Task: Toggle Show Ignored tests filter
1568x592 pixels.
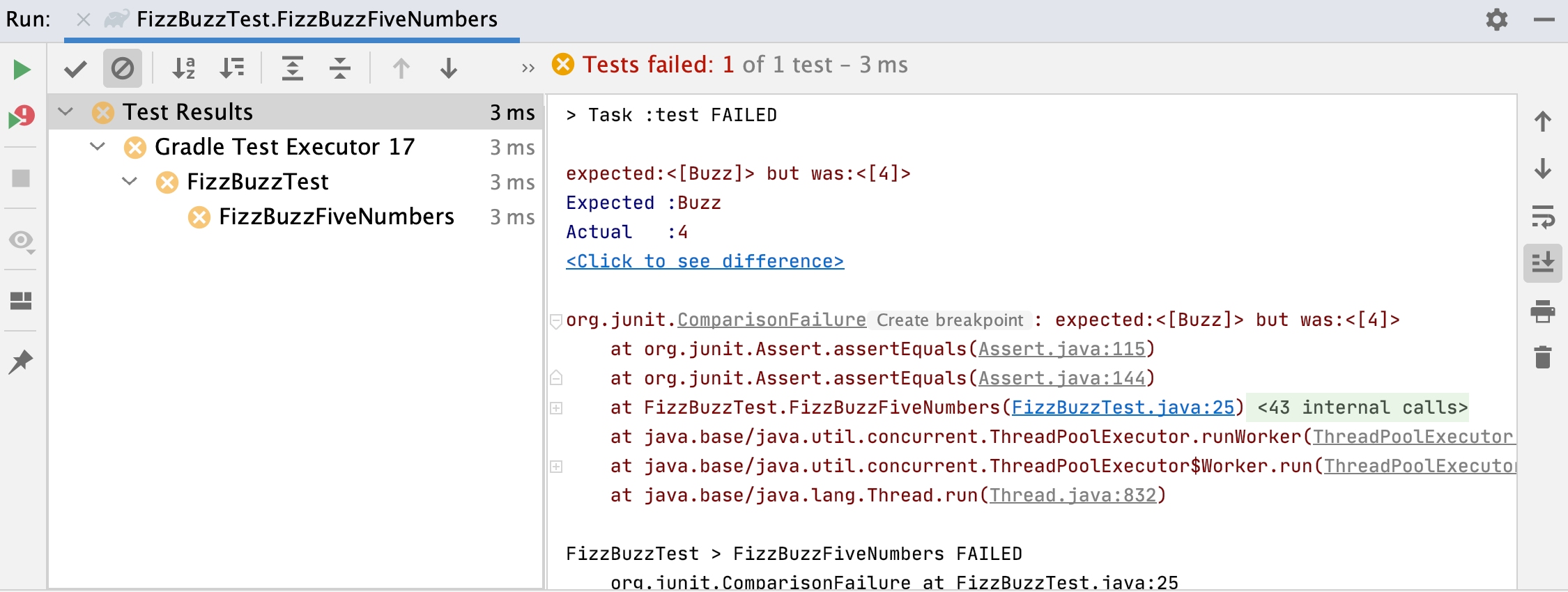Action: click(x=123, y=68)
